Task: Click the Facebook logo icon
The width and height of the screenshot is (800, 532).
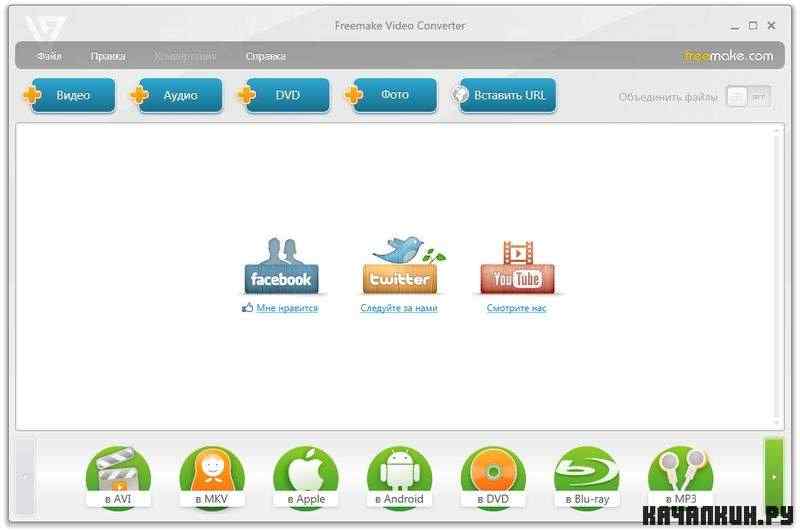Action: (x=281, y=266)
